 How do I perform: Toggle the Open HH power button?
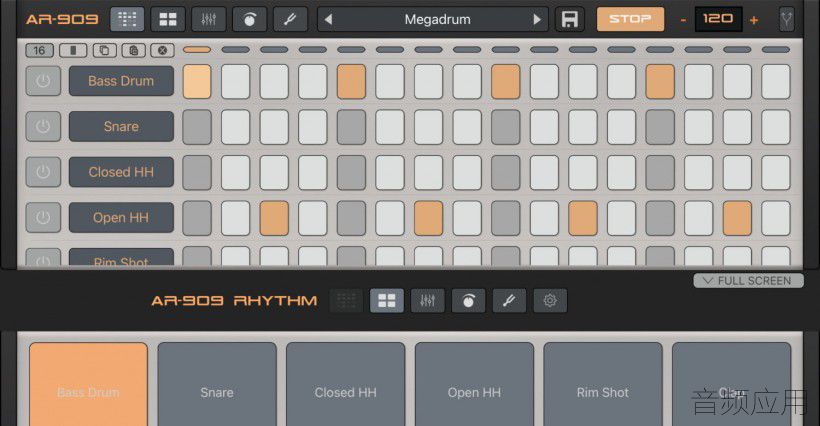click(43, 217)
